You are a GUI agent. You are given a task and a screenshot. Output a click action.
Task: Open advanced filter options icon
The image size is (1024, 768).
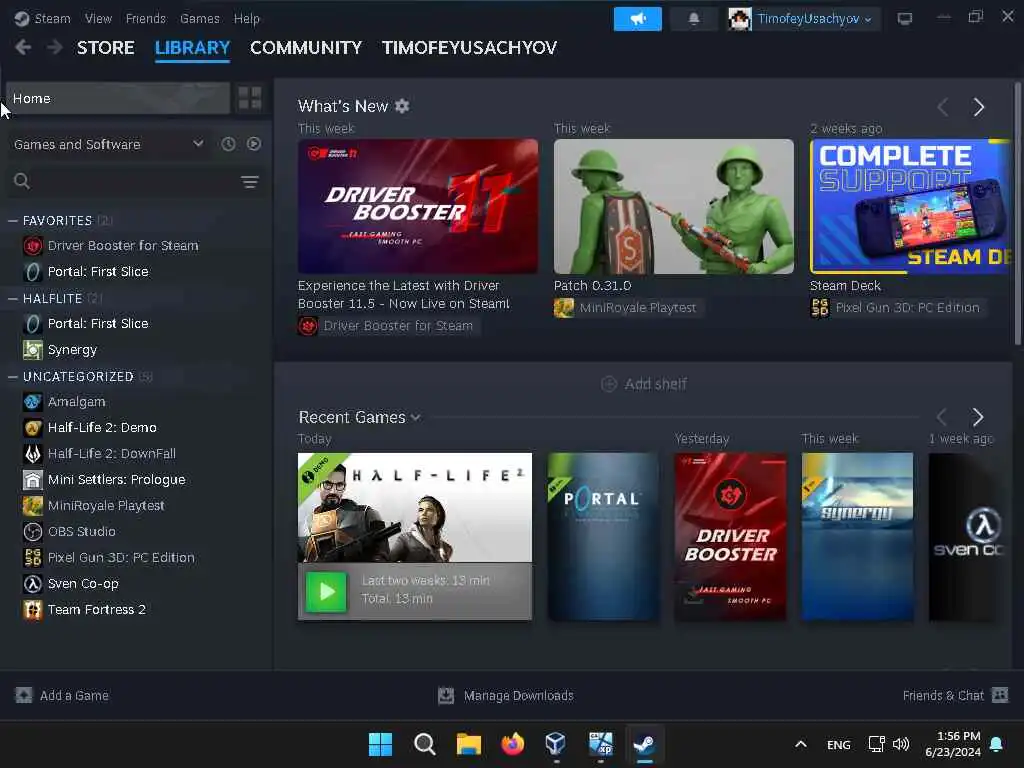tap(250, 182)
